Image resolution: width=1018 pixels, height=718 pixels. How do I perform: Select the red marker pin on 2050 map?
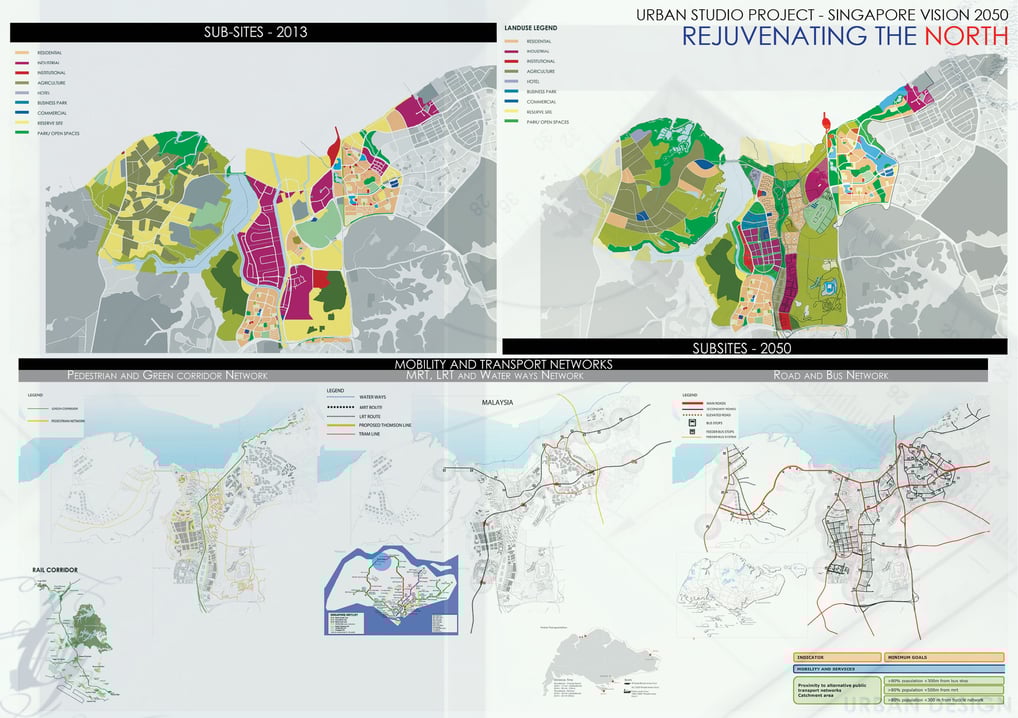click(x=826, y=121)
